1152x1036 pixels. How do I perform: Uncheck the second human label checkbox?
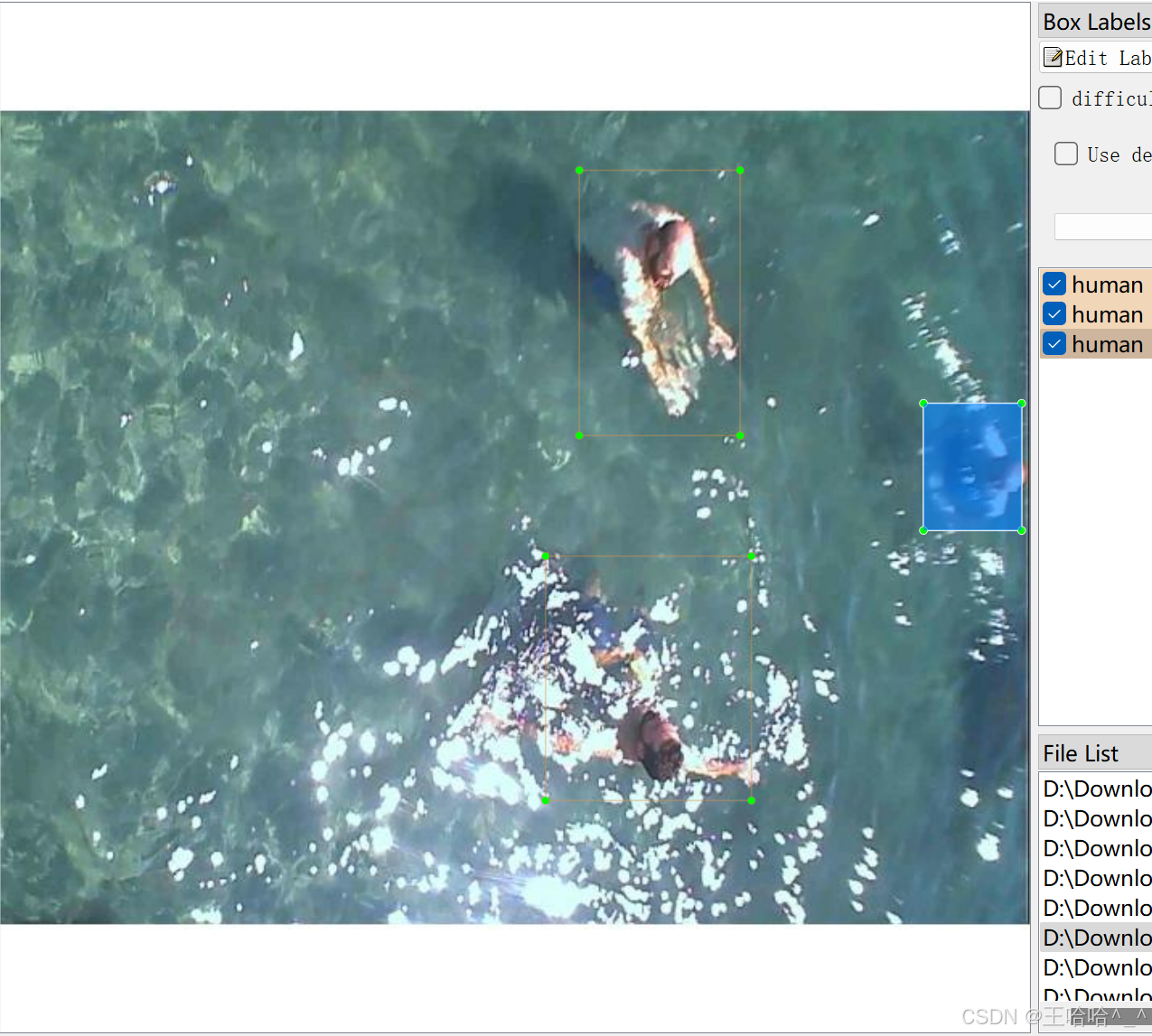click(1054, 314)
